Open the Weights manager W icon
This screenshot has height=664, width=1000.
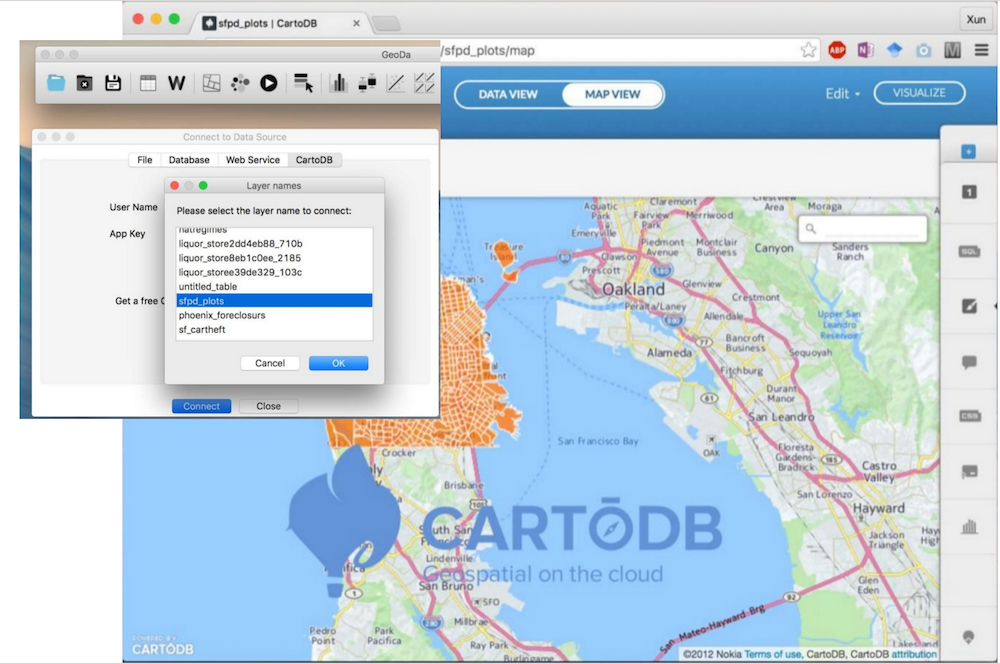(x=177, y=83)
